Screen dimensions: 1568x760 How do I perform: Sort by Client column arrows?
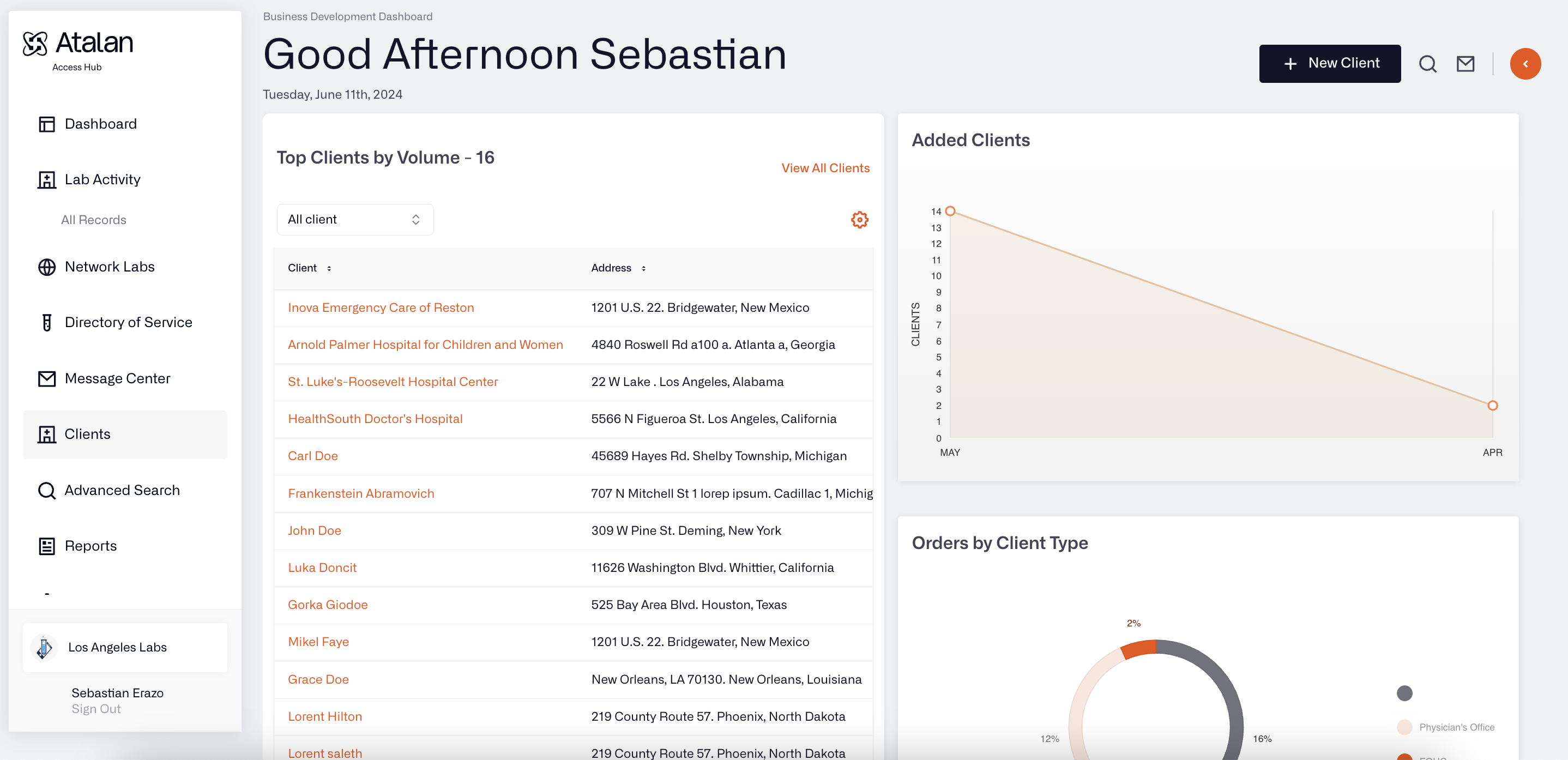tap(329, 268)
